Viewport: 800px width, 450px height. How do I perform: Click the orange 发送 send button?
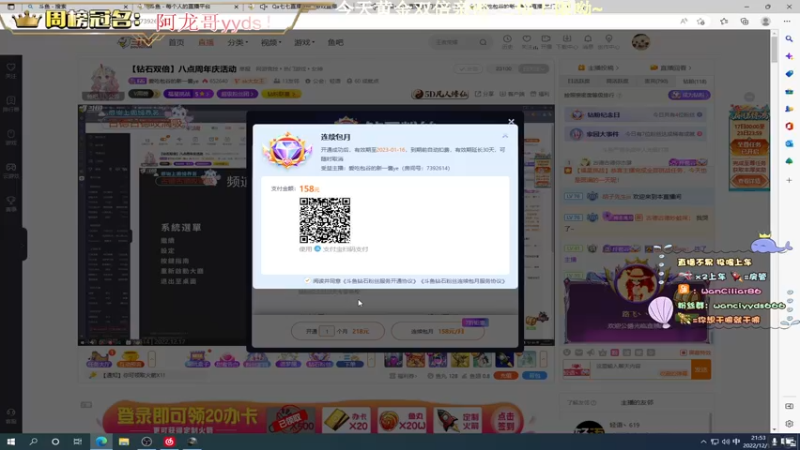[701, 369]
